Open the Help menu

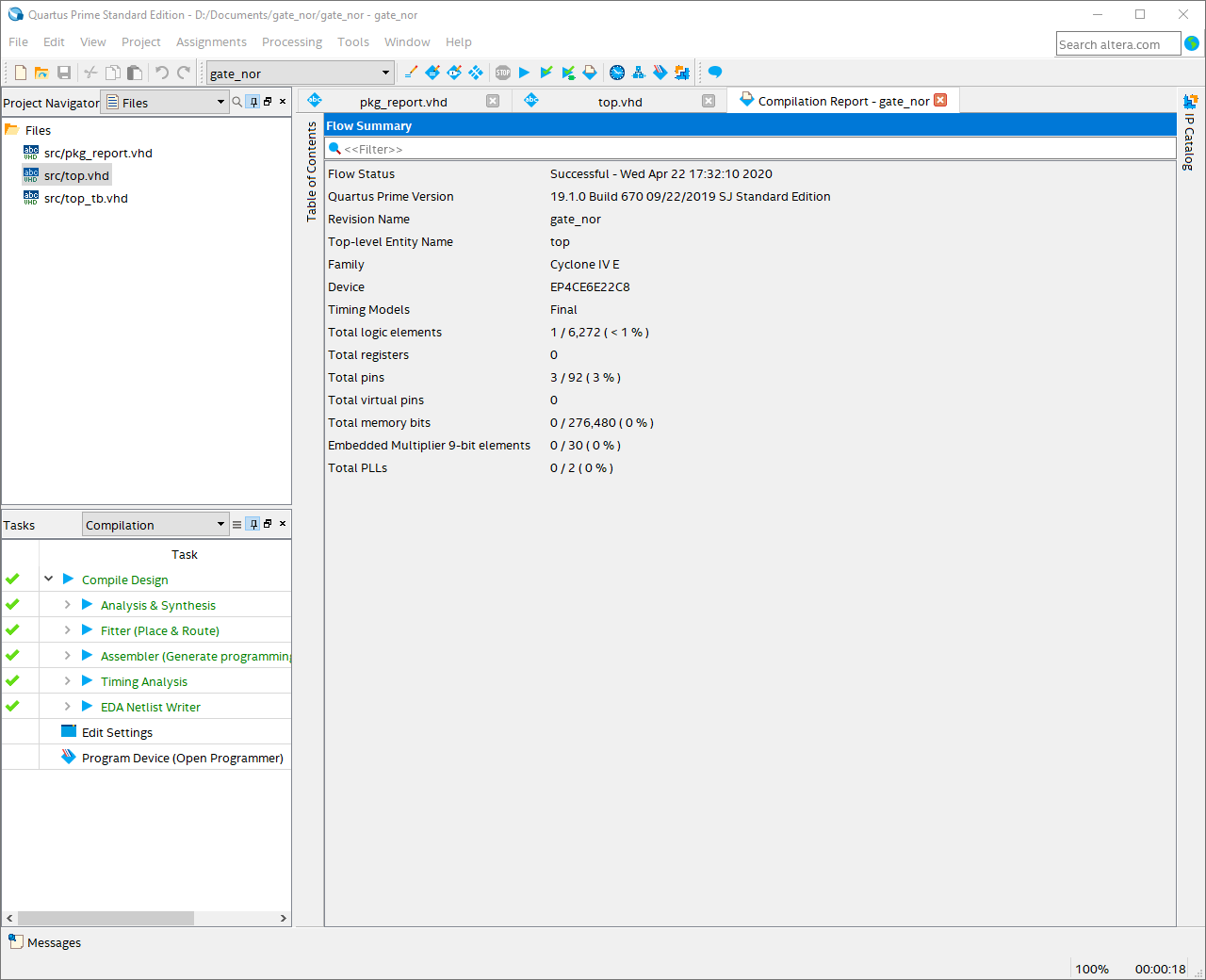tap(459, 42)
